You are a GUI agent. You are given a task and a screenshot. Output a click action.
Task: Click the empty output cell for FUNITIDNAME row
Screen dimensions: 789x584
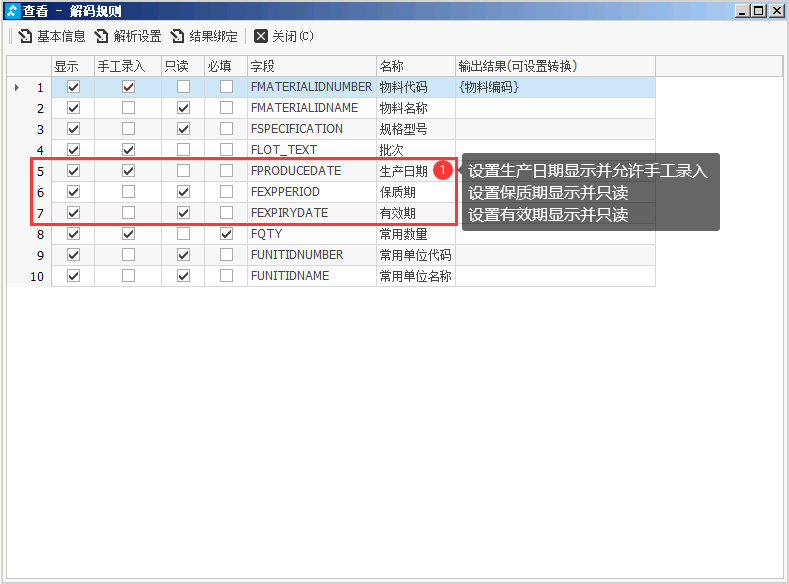click(556, 276)
